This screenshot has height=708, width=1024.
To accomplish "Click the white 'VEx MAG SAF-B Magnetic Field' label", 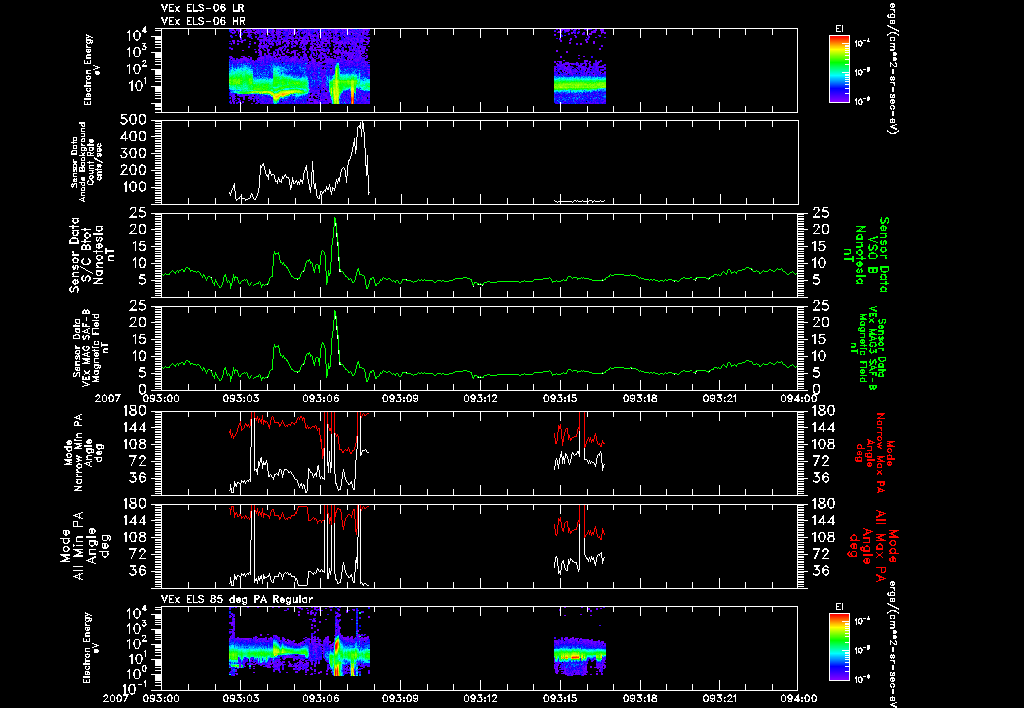I will click(91, 348).
